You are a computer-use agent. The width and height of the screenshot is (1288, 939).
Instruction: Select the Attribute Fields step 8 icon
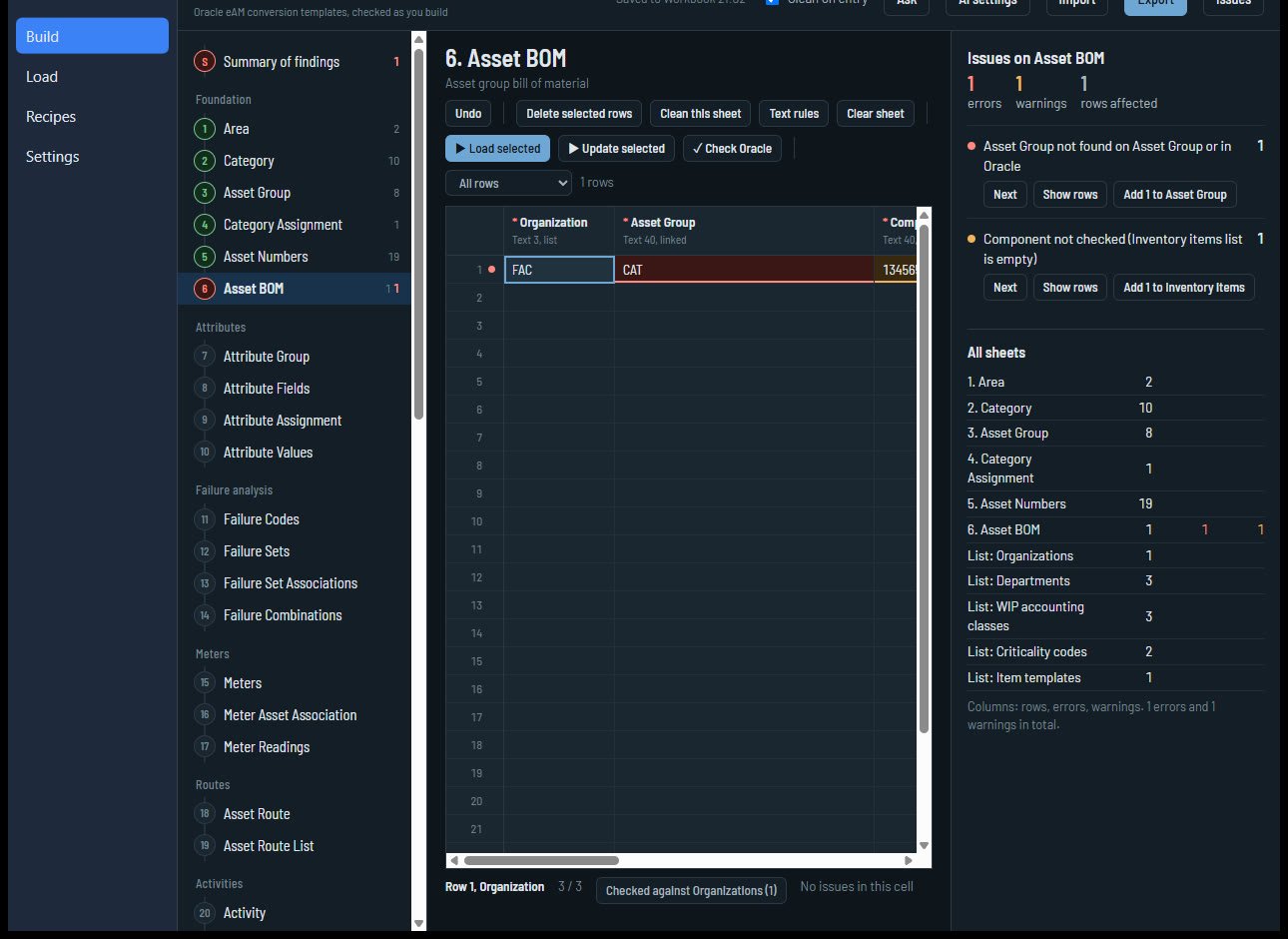(x=205, y=389)
